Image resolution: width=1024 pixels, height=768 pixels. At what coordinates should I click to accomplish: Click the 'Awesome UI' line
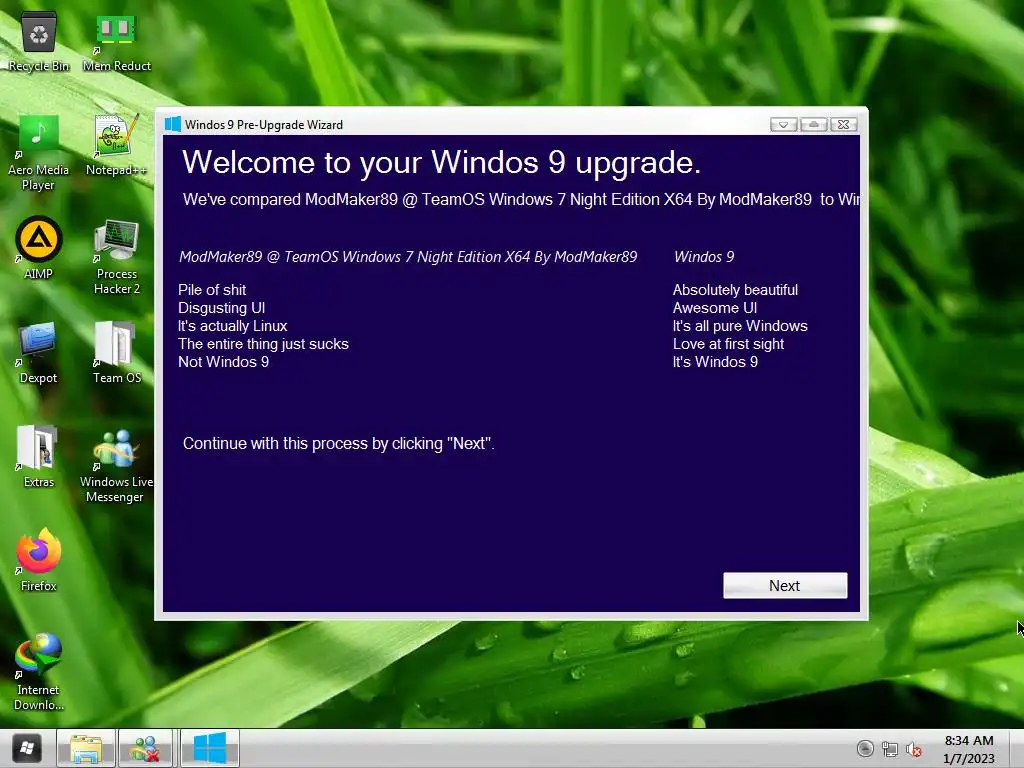pos(715,308)
